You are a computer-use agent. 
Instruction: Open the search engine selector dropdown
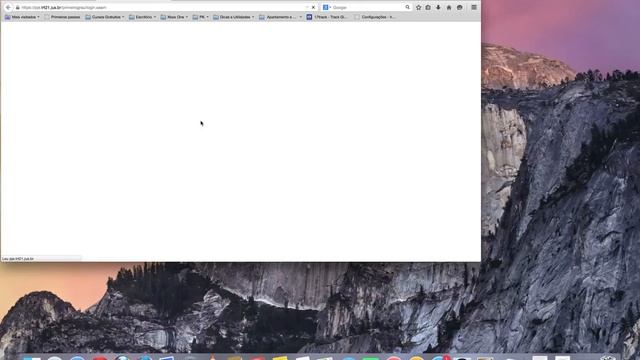coord(327,7)
